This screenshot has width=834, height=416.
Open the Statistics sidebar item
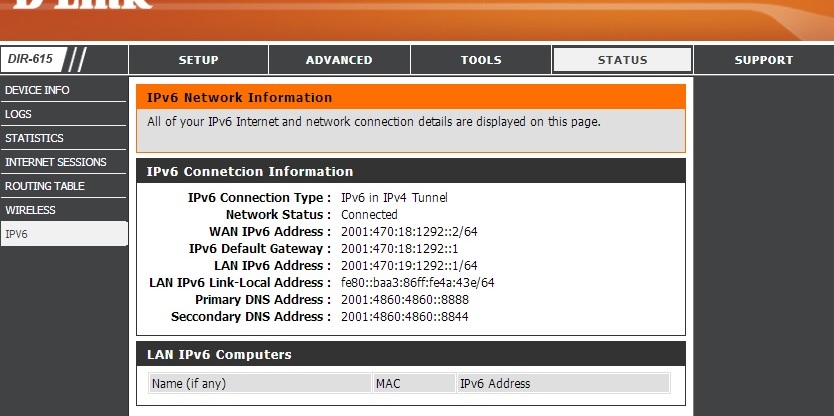(x=34, y=138)
